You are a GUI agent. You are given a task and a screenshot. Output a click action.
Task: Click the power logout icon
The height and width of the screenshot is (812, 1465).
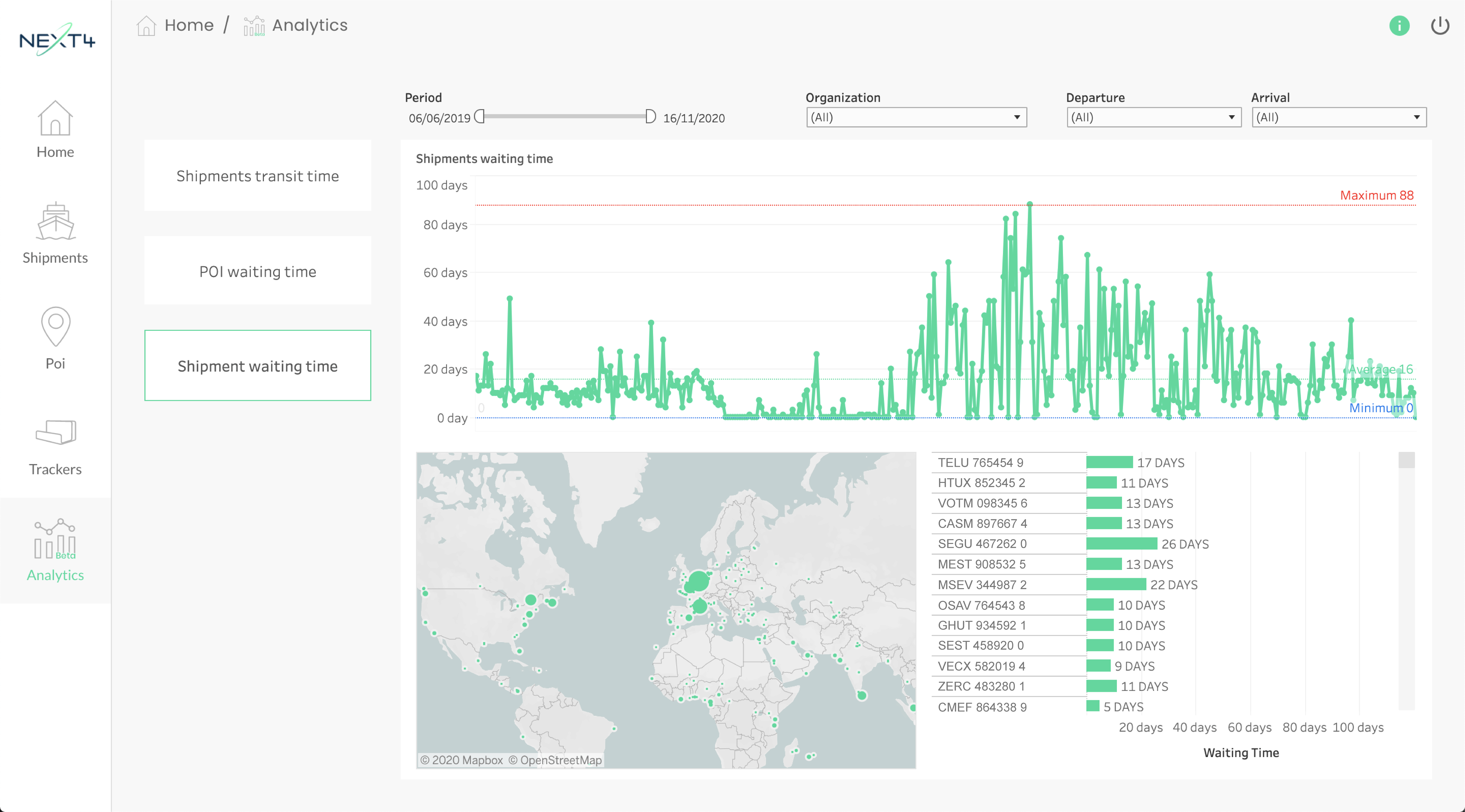(x=1440, y=26)
